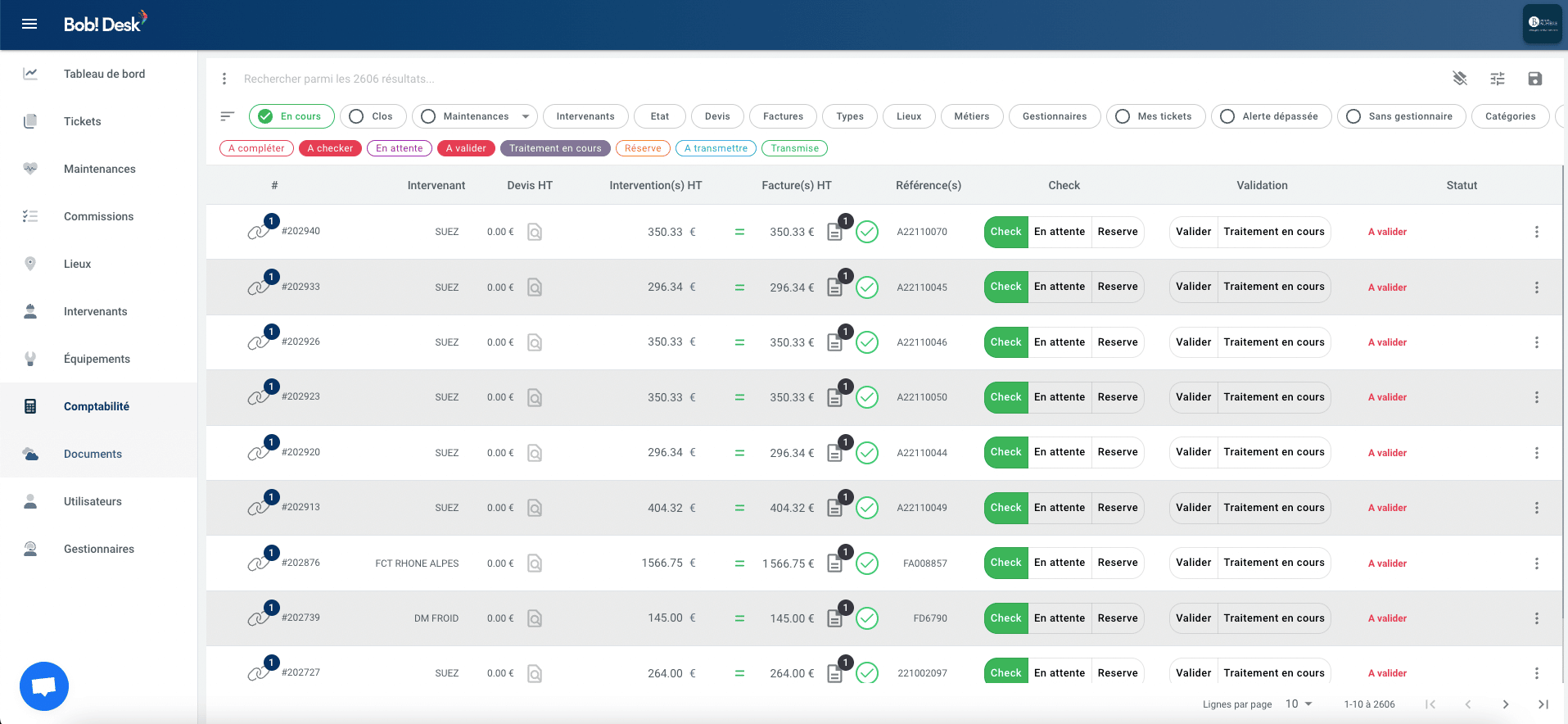1568x724 pixels.
Task: Enable the Mes tickets filter
Action: coord(1155,116)
